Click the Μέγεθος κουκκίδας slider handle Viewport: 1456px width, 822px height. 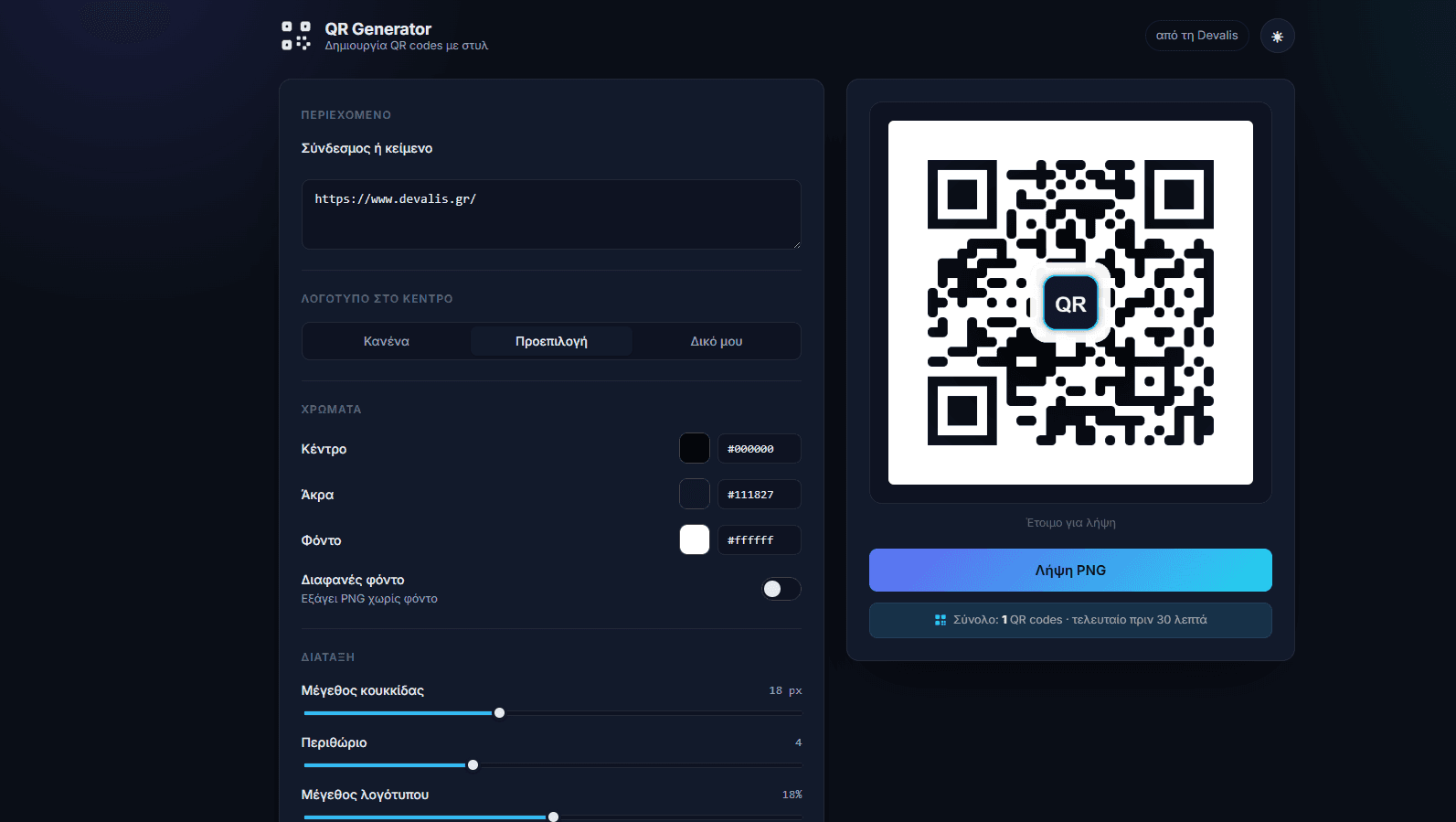click(499, 713)
